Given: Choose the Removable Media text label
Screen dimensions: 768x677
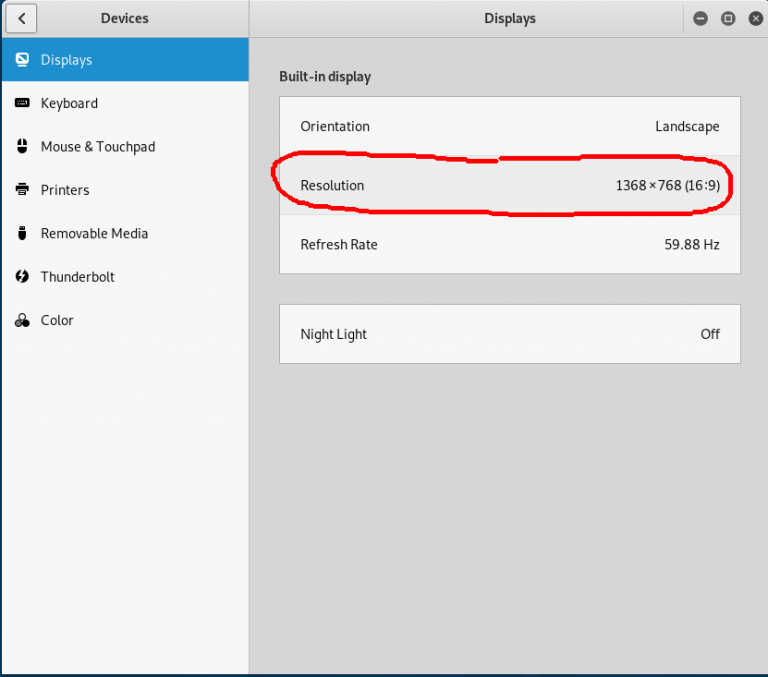Looking at the screenshot, I should (94, 233).
